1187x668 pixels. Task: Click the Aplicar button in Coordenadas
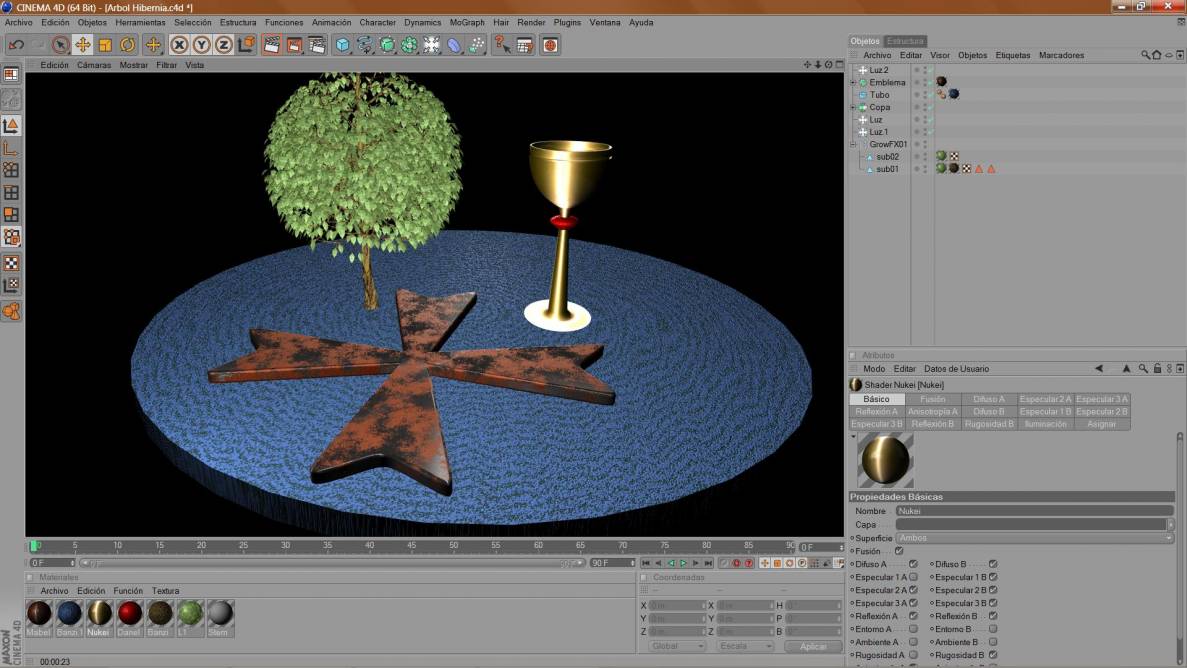(813, 646)
